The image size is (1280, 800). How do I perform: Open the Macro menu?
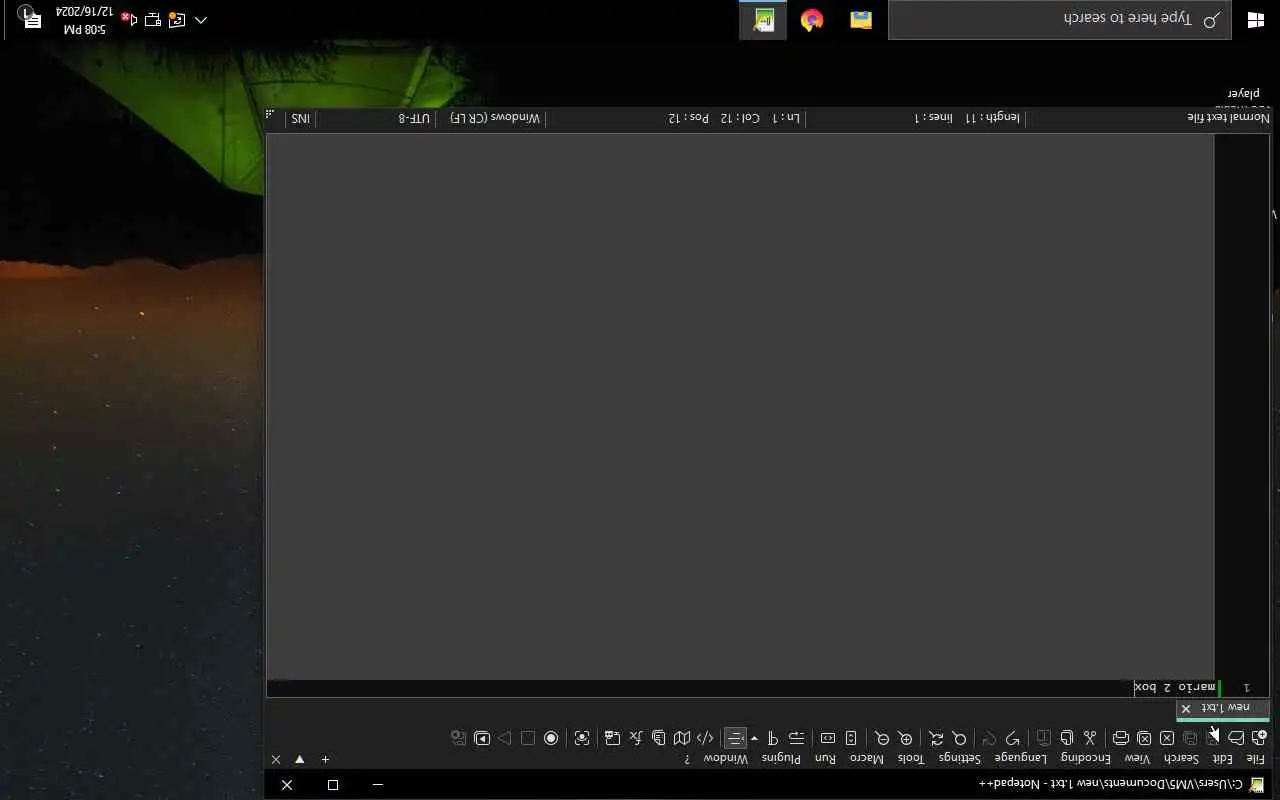click(x=867, y=758)
